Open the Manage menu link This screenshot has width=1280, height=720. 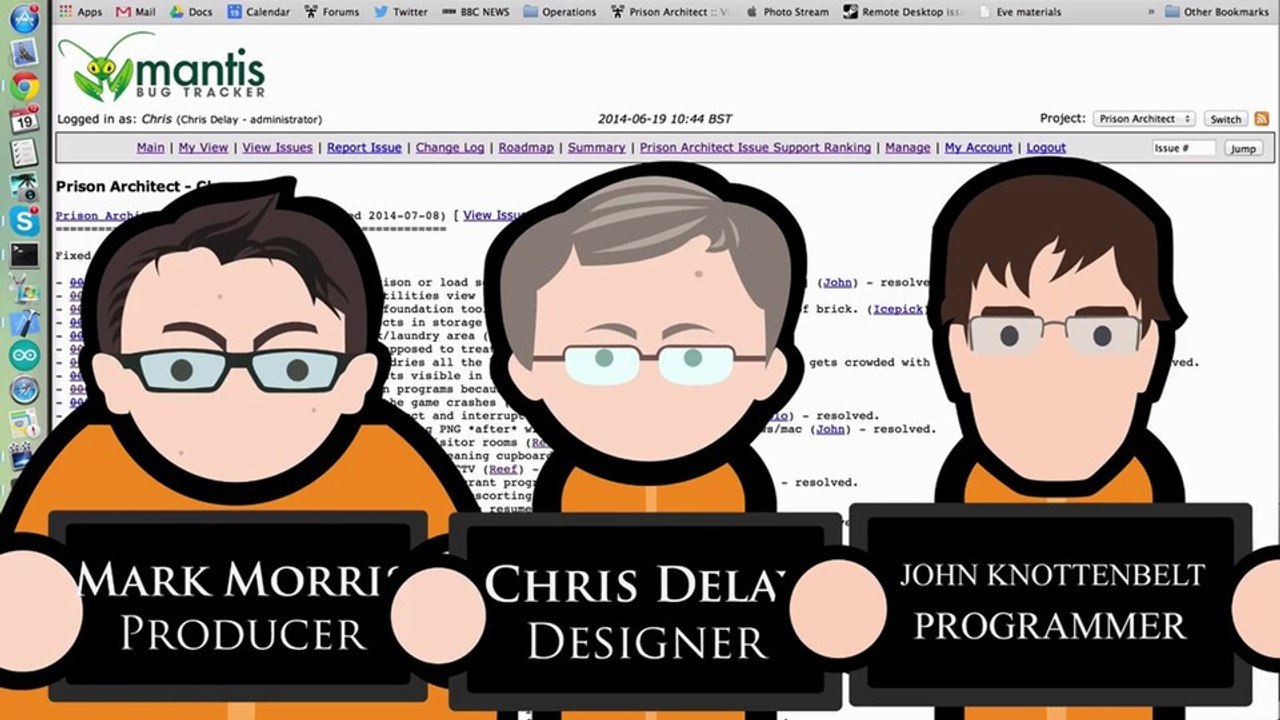click(x=908, y=148)
